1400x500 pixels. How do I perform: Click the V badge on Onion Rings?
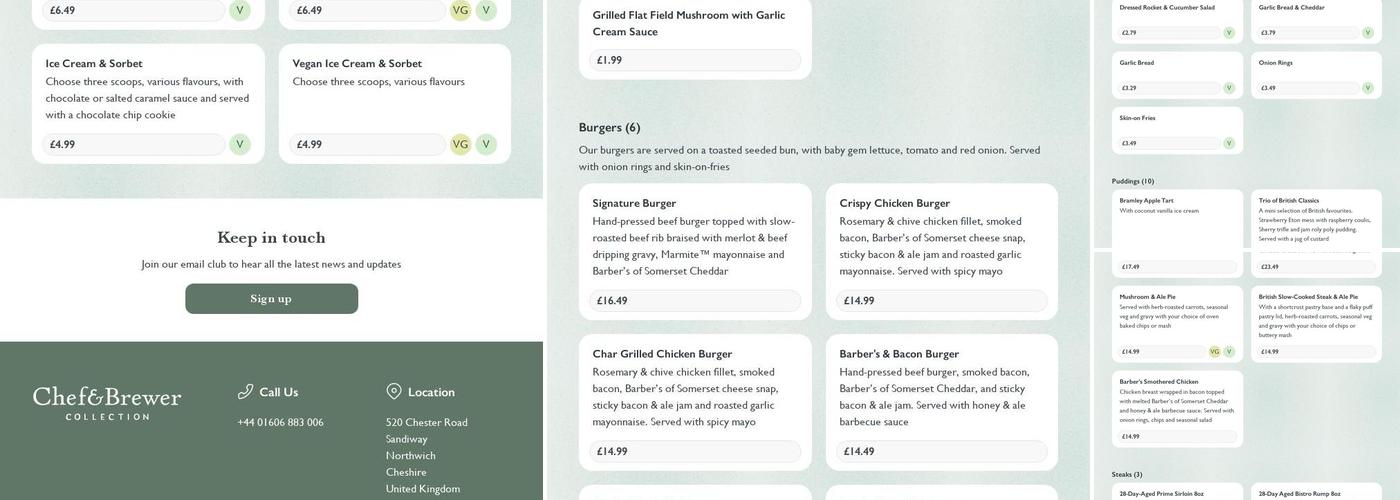[1368, 88]
